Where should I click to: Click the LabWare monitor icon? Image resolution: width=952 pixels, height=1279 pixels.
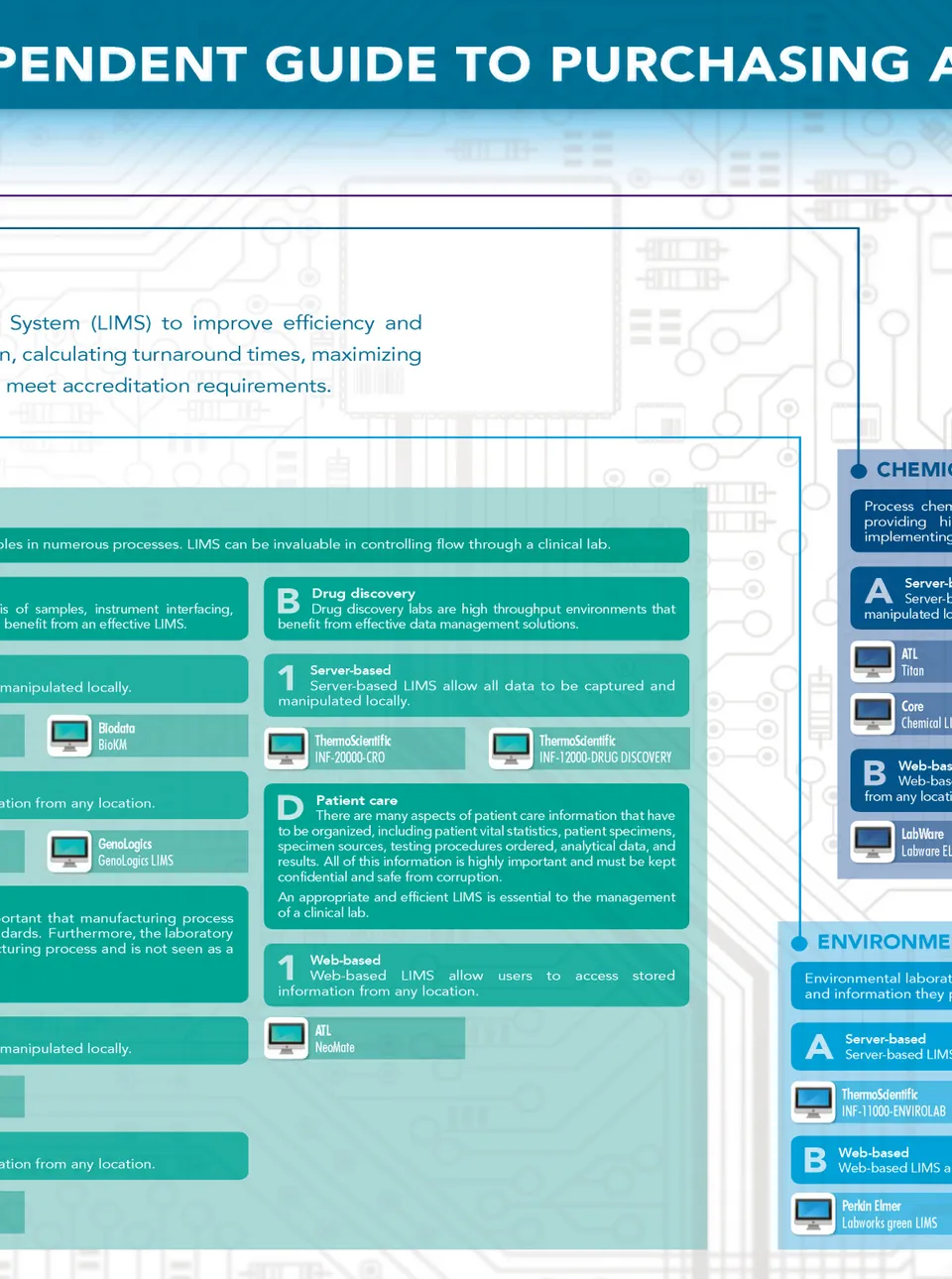point(873,842)
